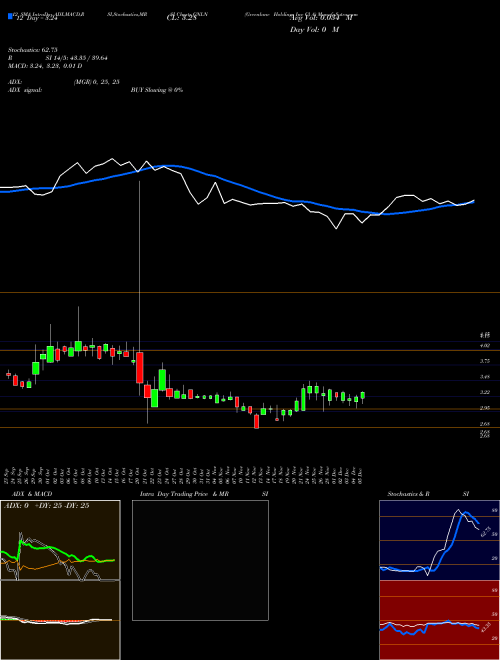Screen dimensions: 500x660
Task: Select the 'ADX: 0 +DY: 25 -DY: 25' header
Action: click(46, 506)
